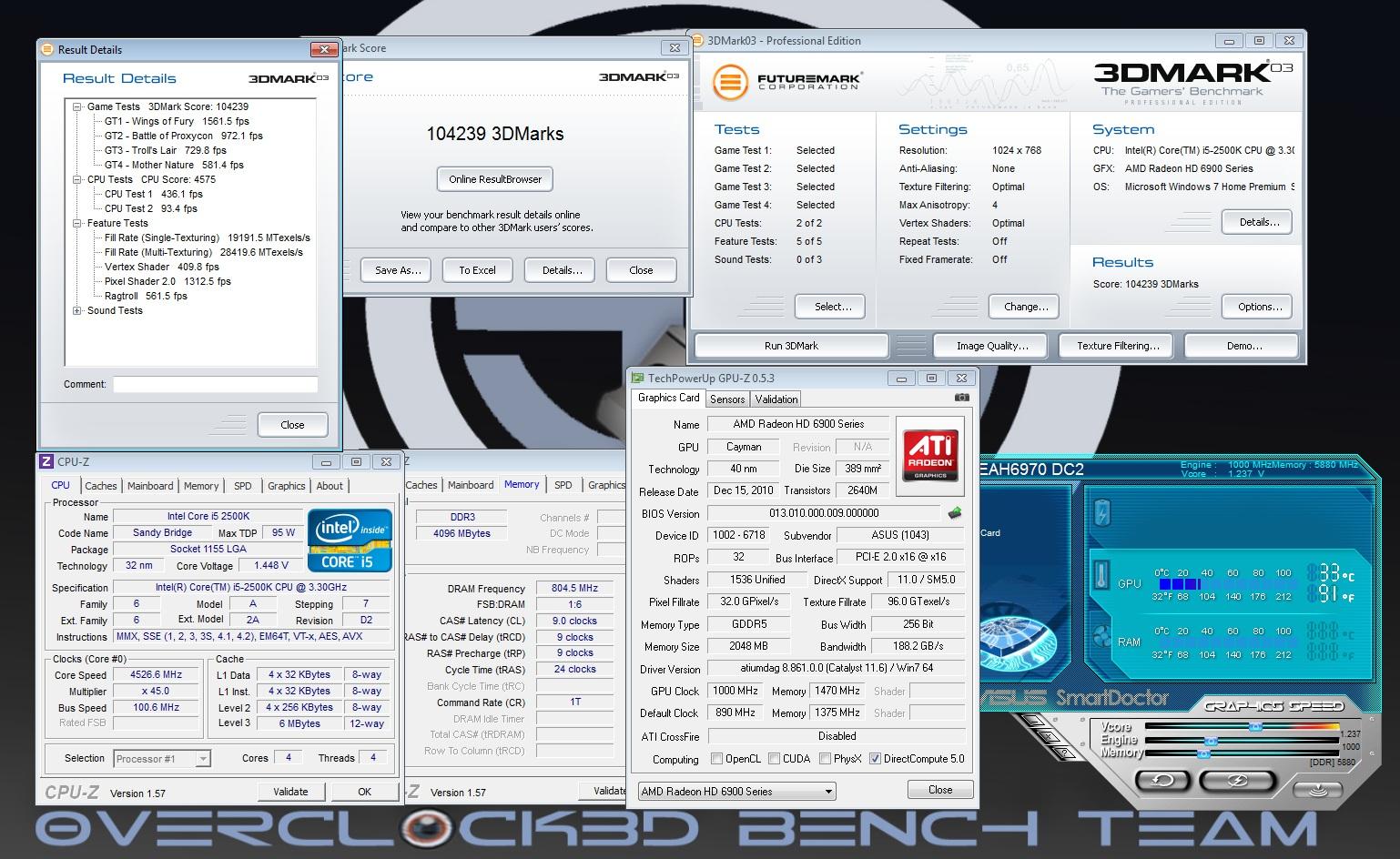The height and width of the screenshot is (859, 1400).
Task: Click the SmartDoctor fan icon beside RAM
Action: coord(1102,635)
